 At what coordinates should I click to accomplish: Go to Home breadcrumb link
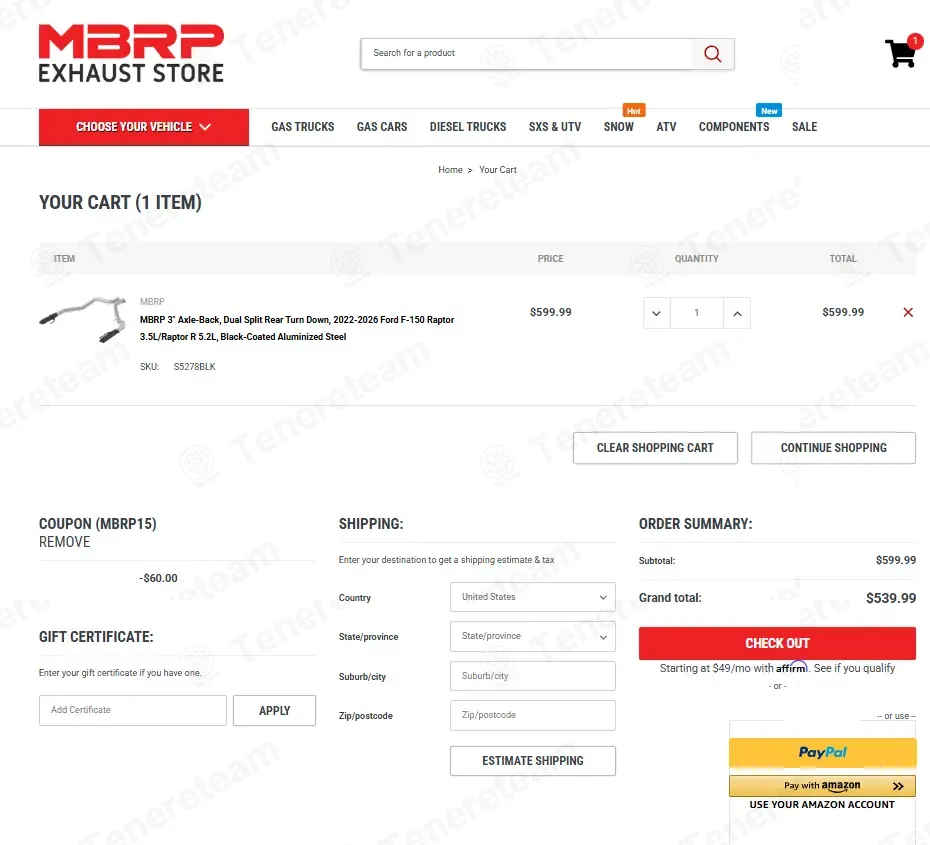pyautogui.click(x=450, y=170)
